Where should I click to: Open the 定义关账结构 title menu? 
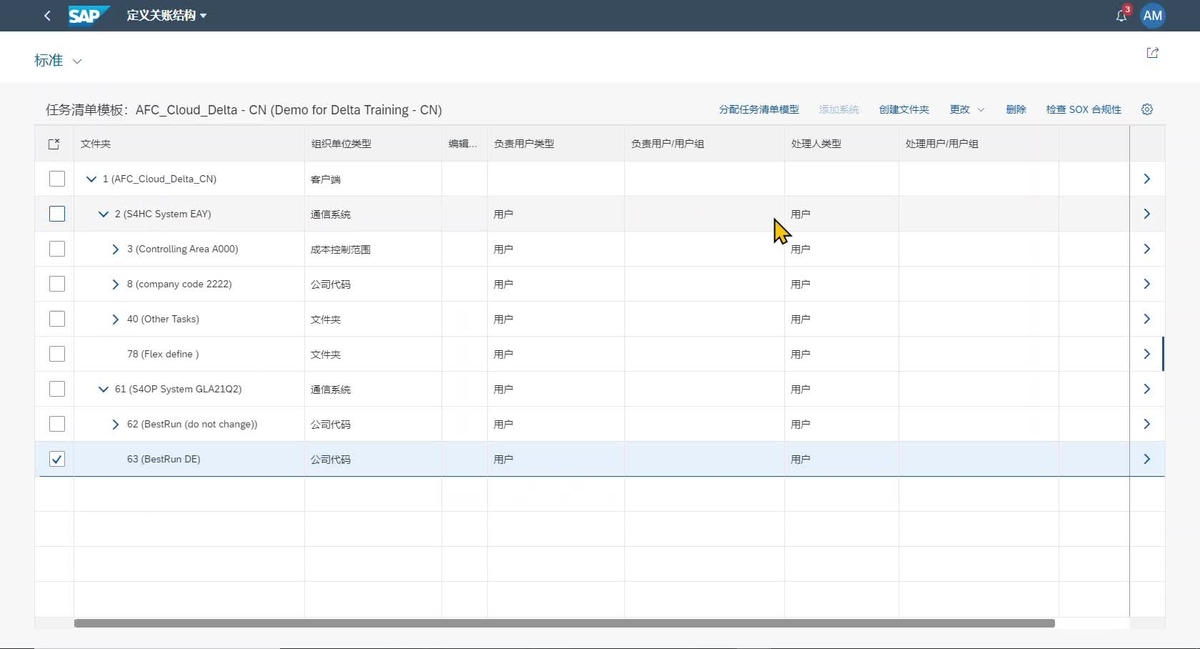[166, 15]
